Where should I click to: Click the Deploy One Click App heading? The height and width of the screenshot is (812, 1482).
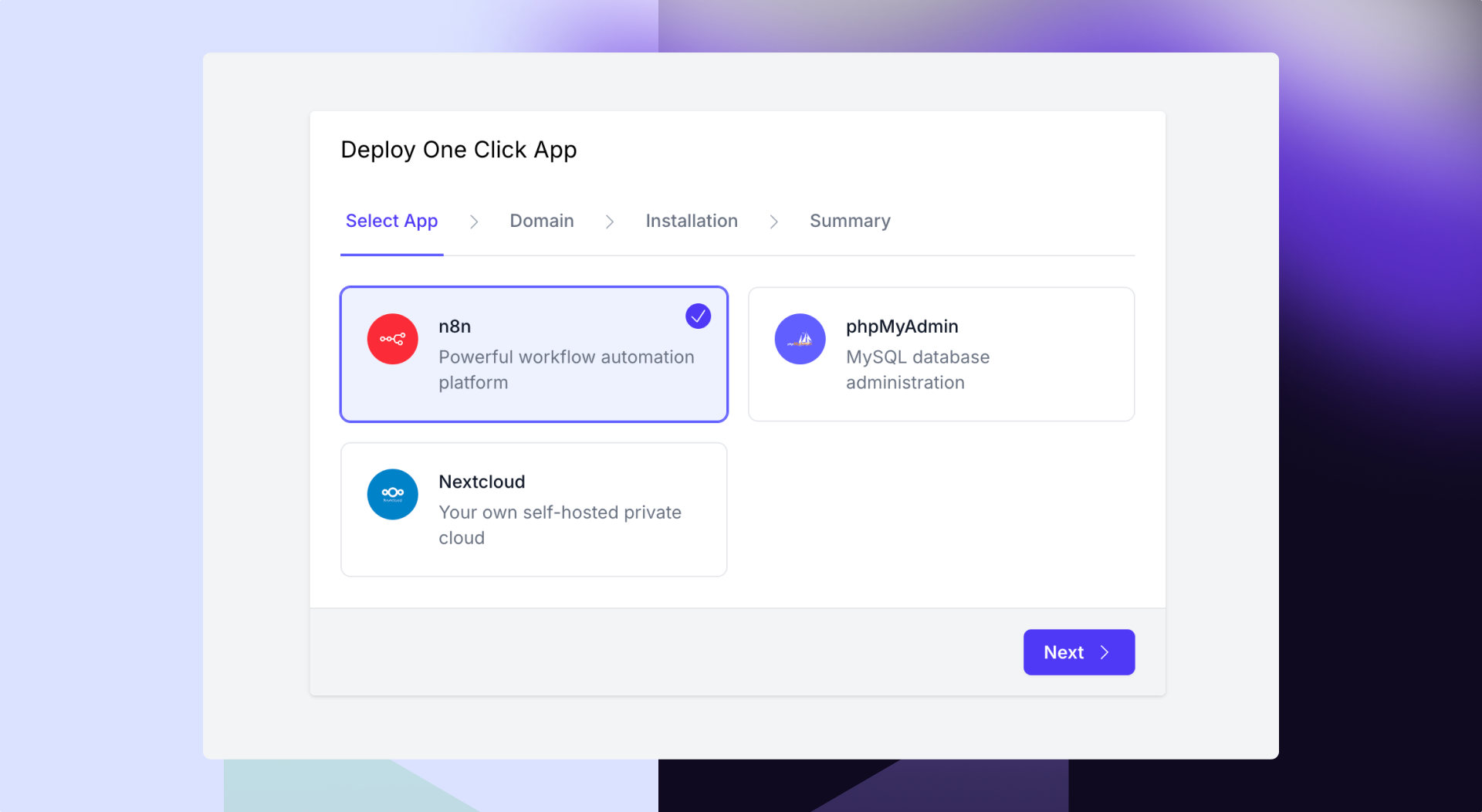[x=458, y=150]
